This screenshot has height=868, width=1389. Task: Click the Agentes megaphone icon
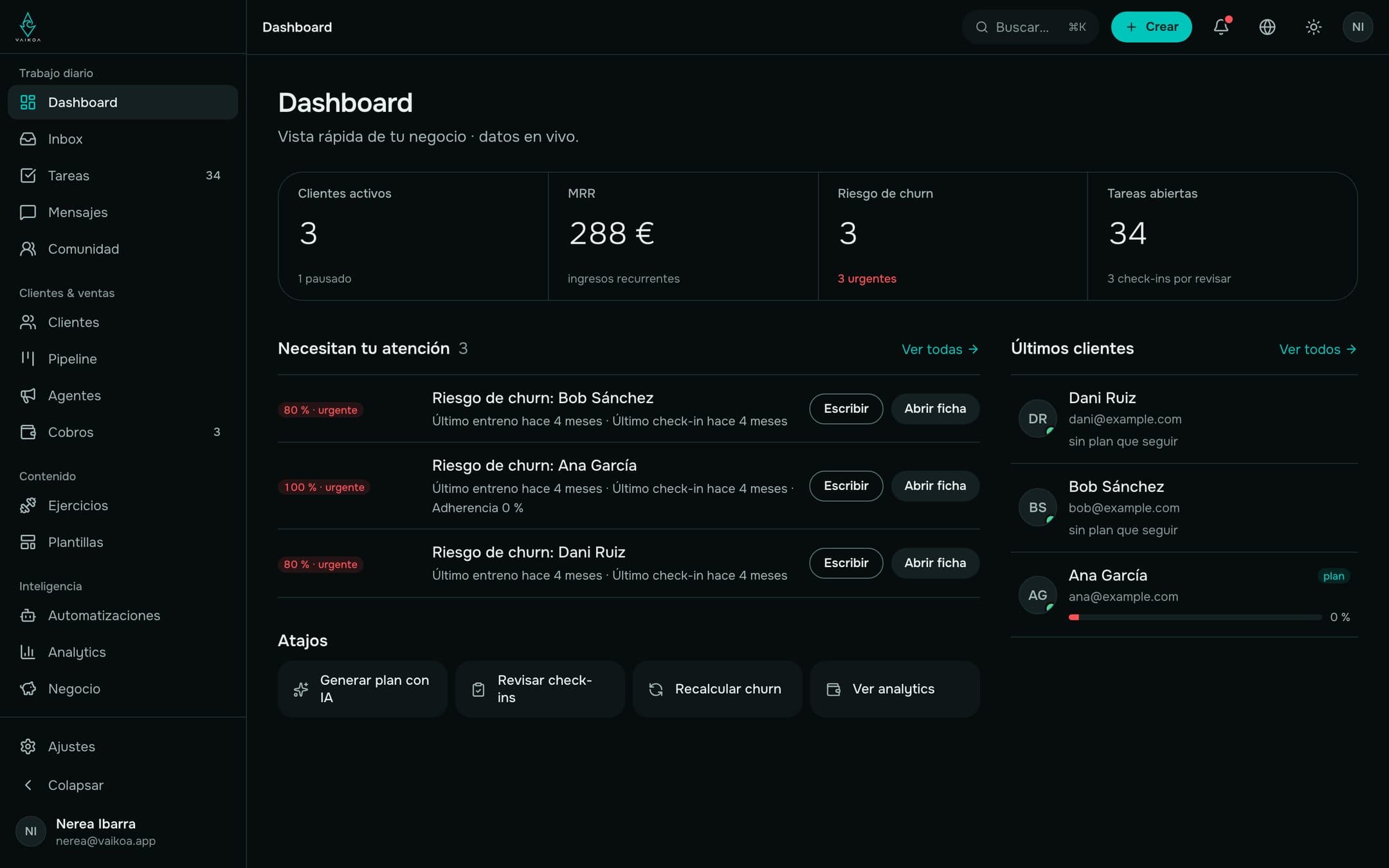pyautogui.click(x=28, y=395)
